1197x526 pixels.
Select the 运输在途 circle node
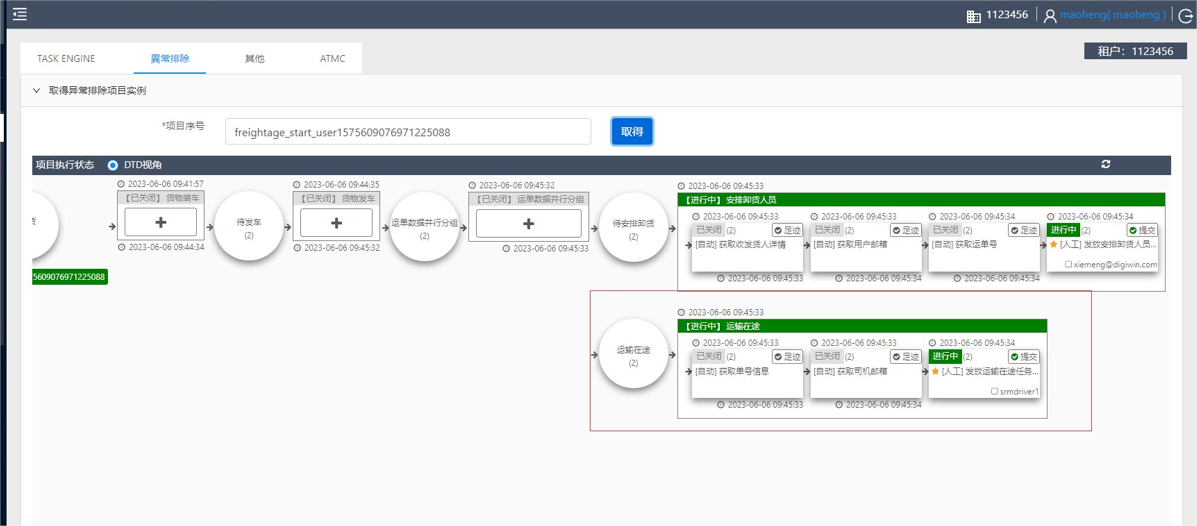pyautogui.click(x=634, y=355)
